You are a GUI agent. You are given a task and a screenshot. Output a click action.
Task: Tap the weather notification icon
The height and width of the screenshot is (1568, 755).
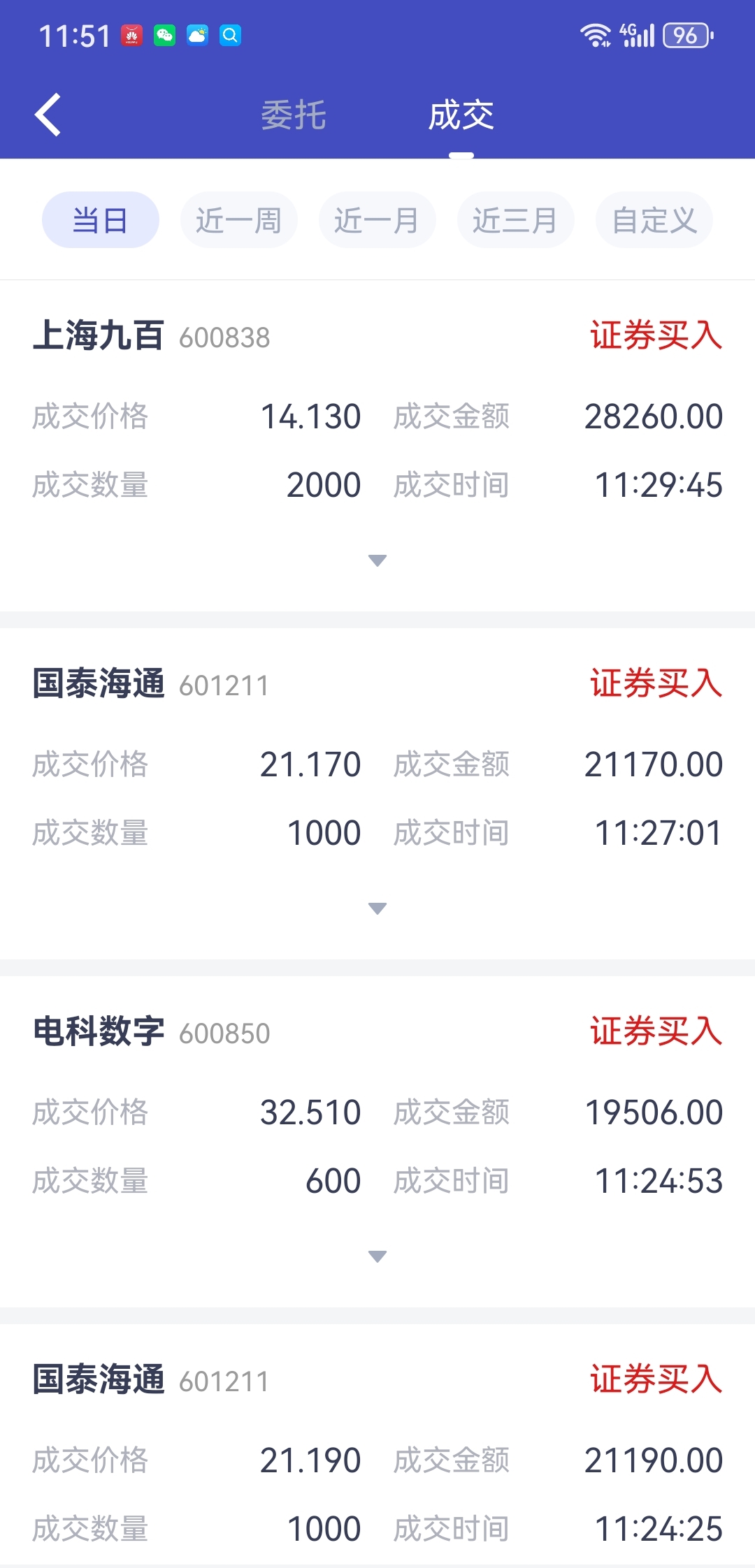click(x=197, y=35)
